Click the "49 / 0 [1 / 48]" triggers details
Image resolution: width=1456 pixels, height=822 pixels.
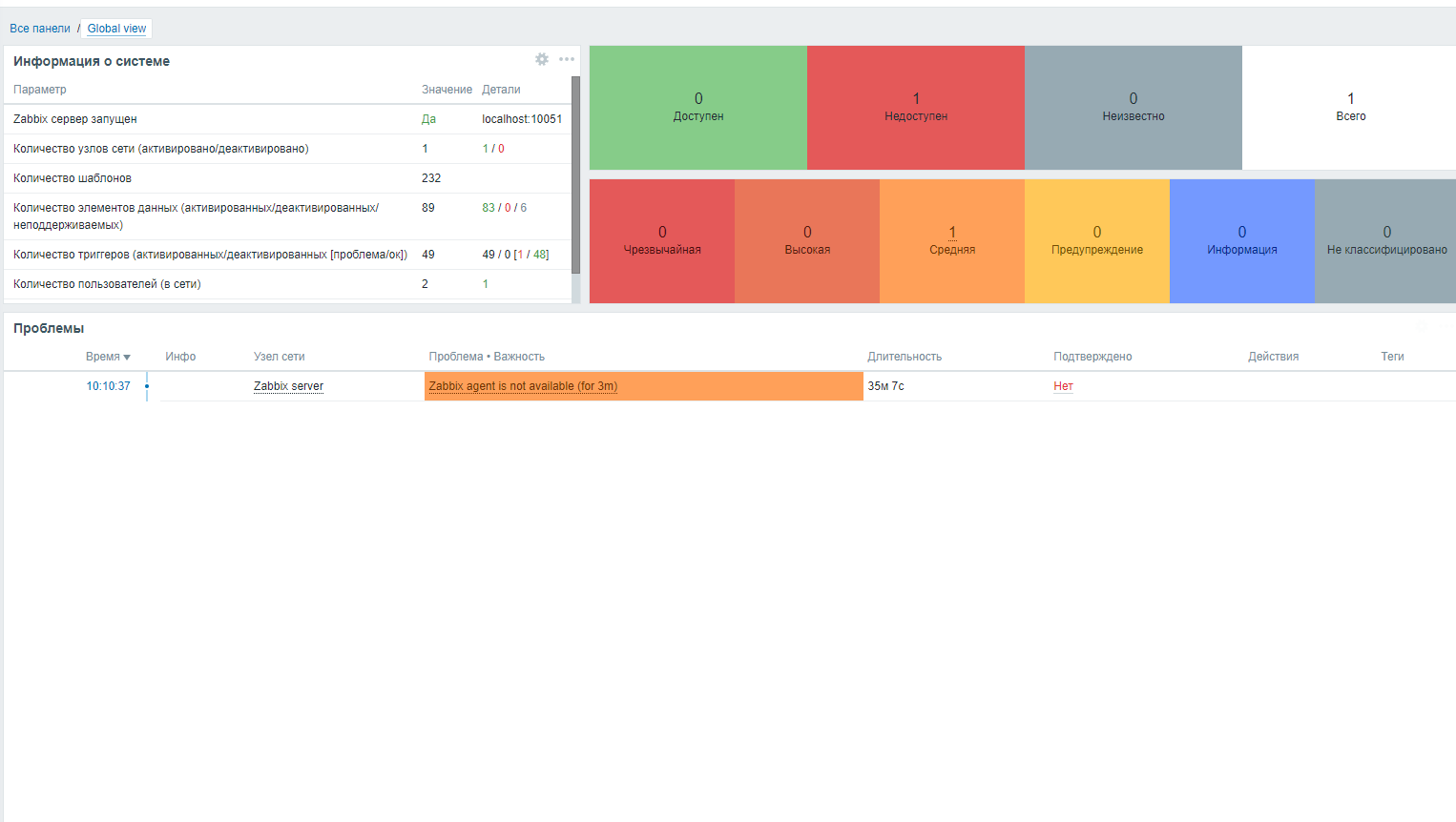coord(515,255)
